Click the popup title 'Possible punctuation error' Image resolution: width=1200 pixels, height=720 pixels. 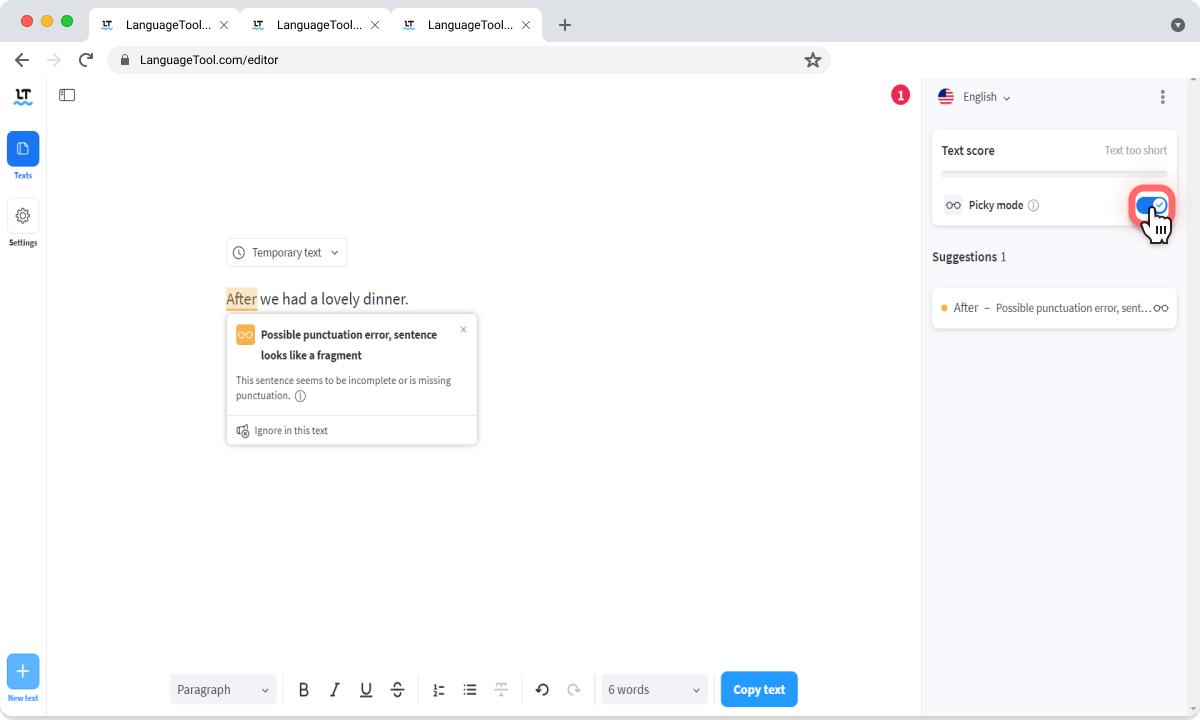349,345
